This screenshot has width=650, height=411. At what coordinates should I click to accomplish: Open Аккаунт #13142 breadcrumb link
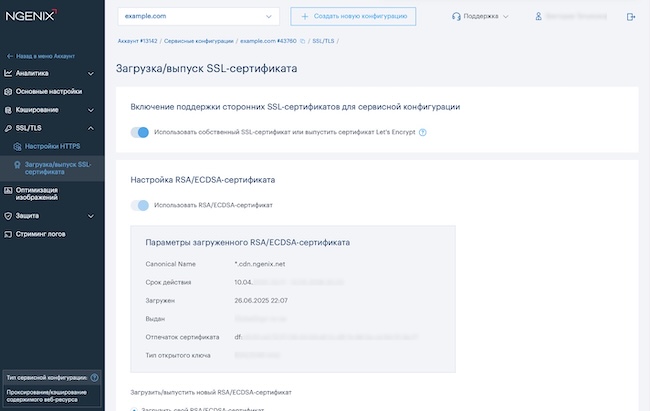pos(138,41)
